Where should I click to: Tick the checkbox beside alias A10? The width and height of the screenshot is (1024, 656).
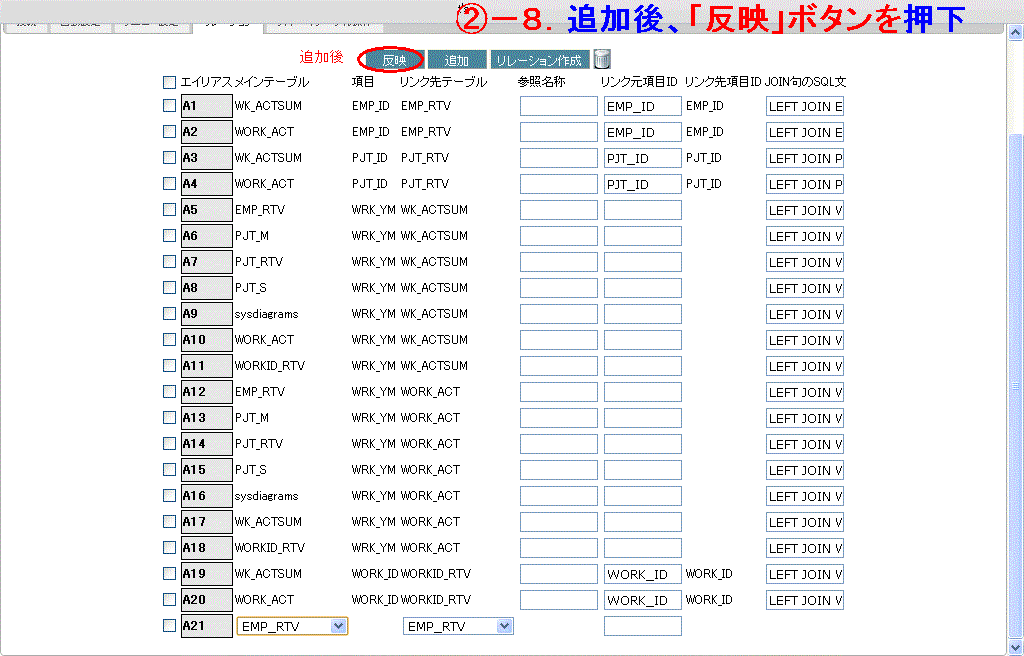click(169, 340)
